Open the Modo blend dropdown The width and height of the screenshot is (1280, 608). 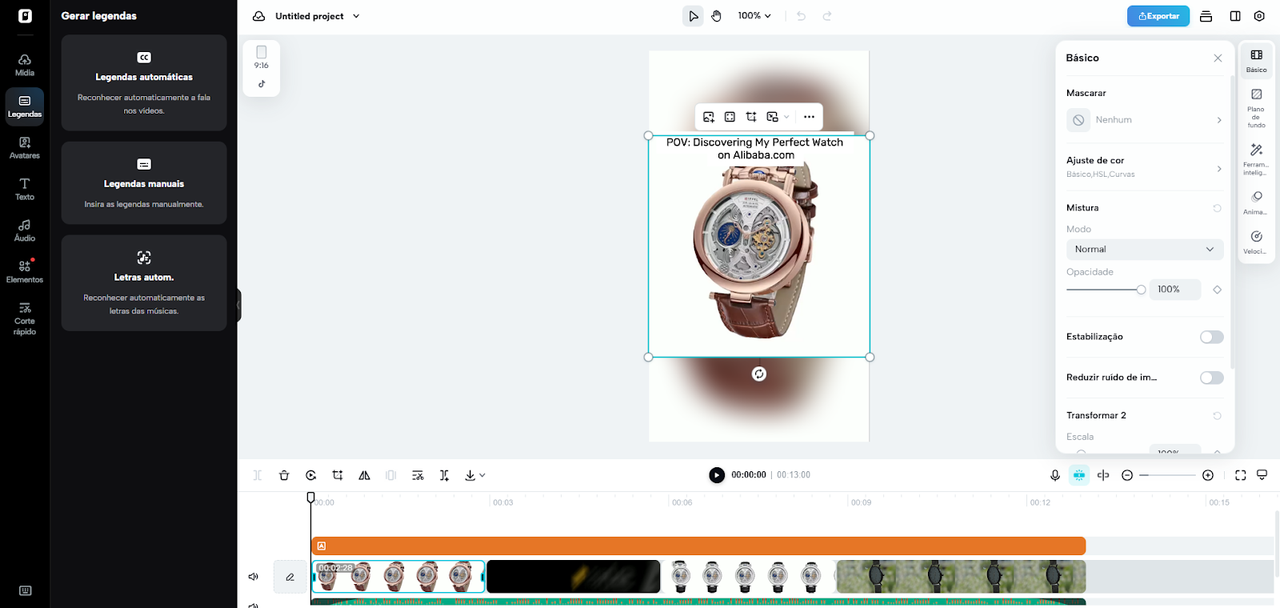point(1144,249)
